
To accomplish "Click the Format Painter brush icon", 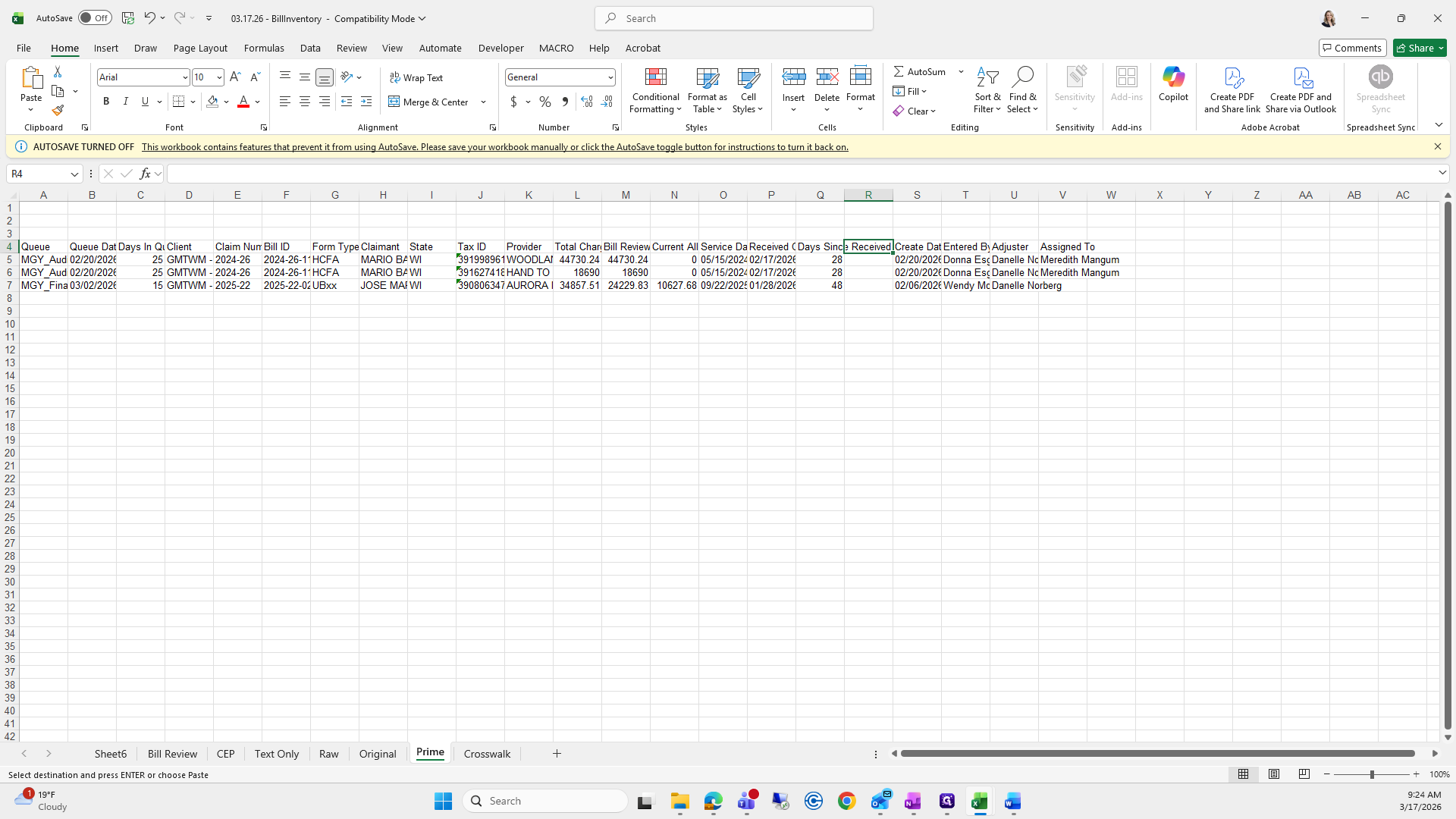I will [x=58, y=111].
